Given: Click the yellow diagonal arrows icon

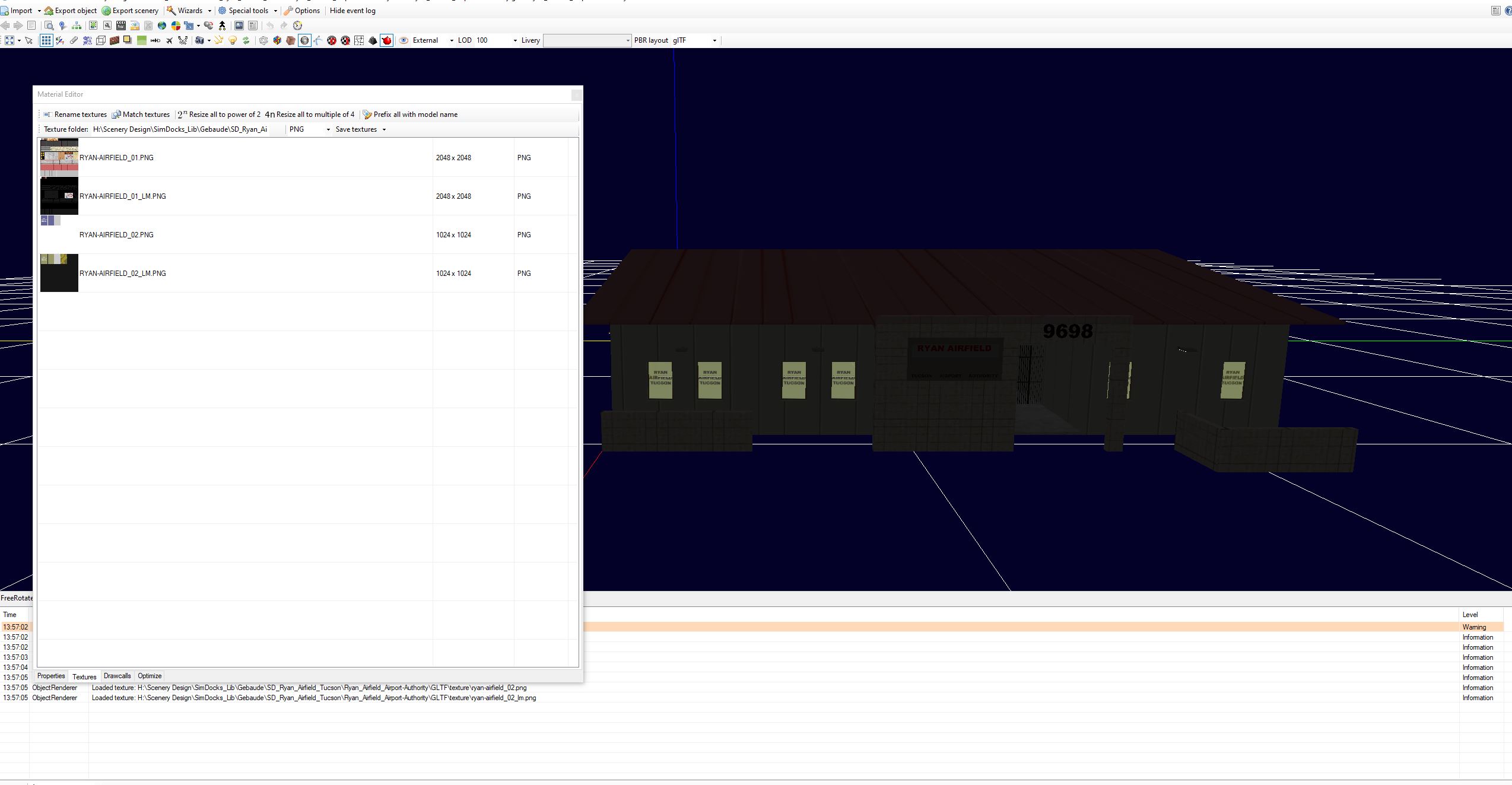Looking at the screenshot, I should click(x=218, y=40).
